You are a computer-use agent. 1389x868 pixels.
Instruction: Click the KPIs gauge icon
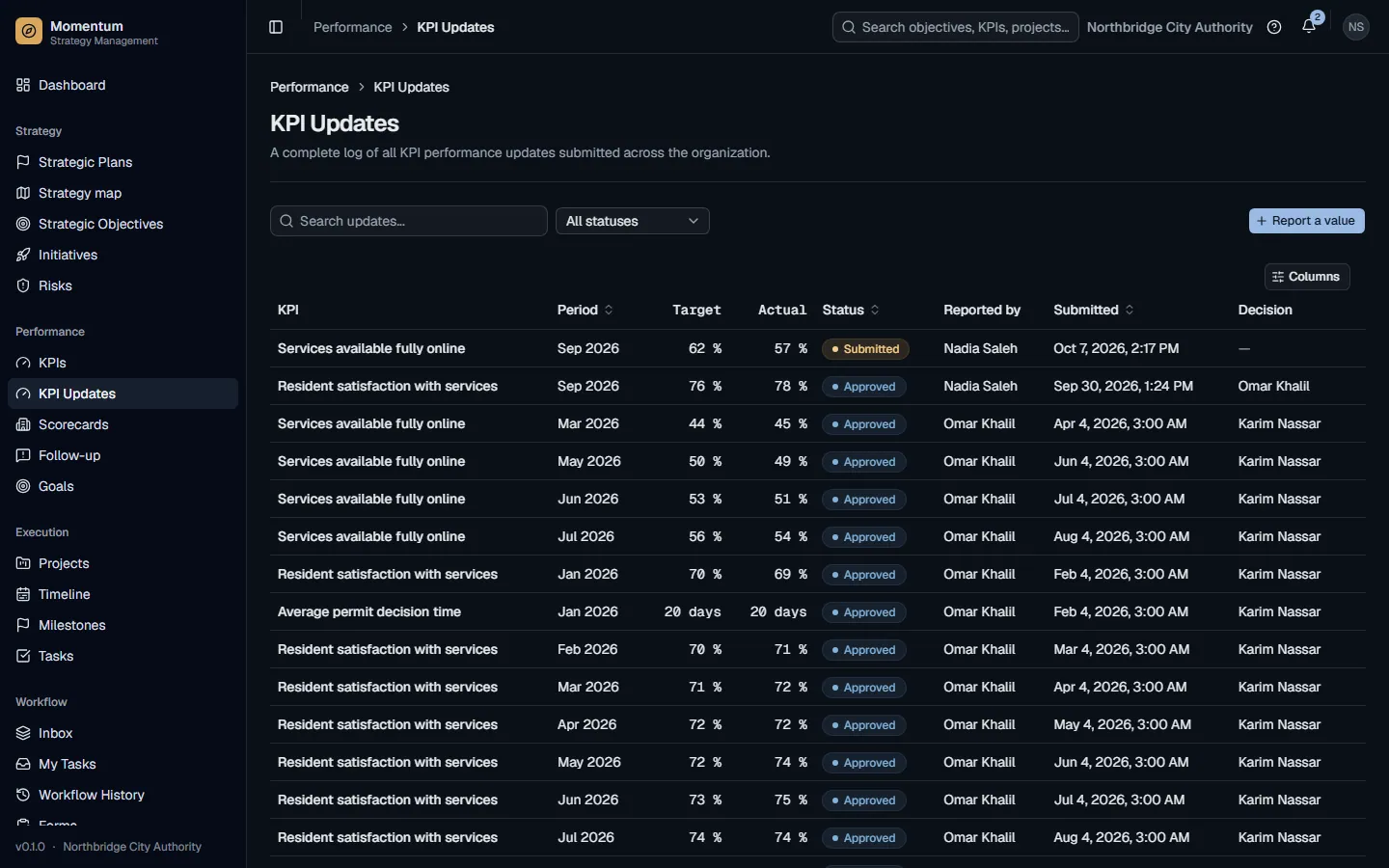click(x=23, y=363)
